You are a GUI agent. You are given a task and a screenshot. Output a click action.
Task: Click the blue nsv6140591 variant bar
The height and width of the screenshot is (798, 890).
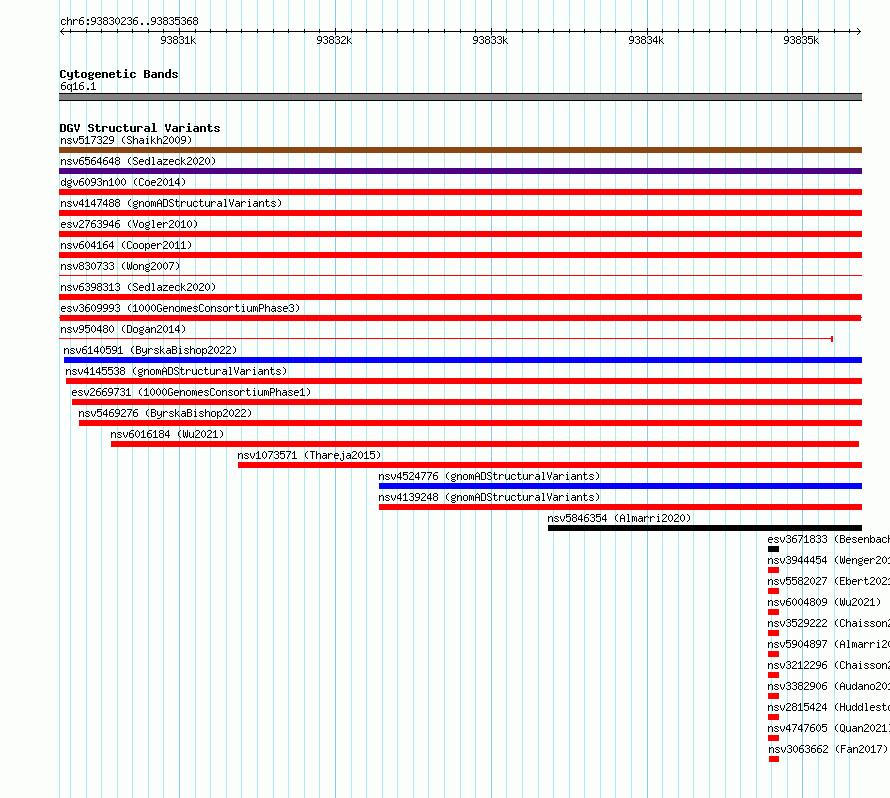click(x=463, y=360)
